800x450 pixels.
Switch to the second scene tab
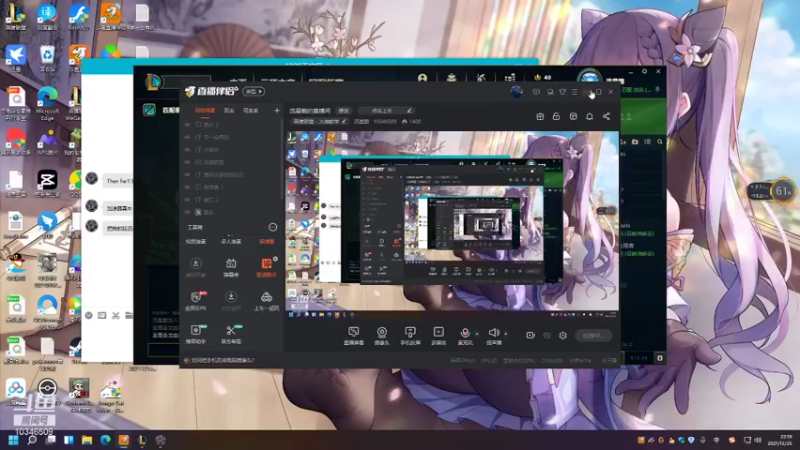[x=229, y=111]
